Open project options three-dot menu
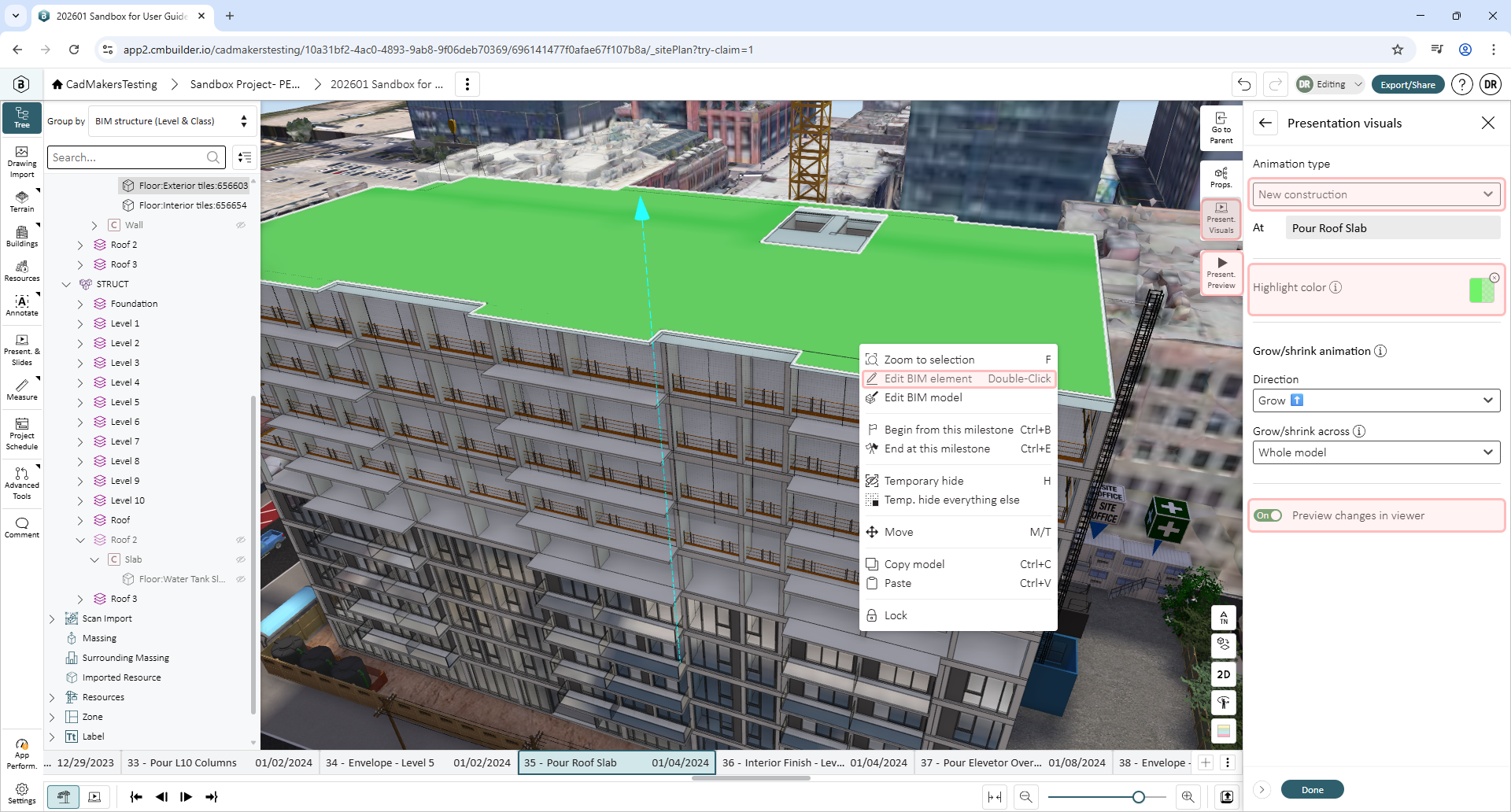The width and height of the screenshot is (1511, 812). coord(467,84)
